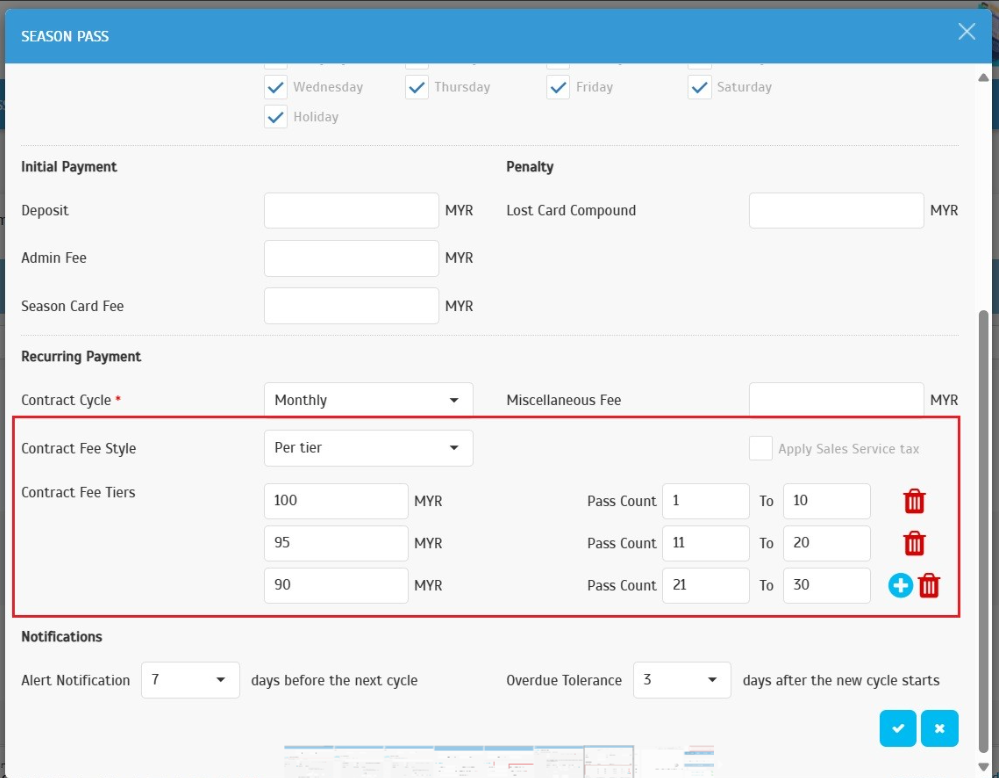The image size is (999, 778).
Task: Add a new contract fee tier
Action: click(x=900, y=586)
